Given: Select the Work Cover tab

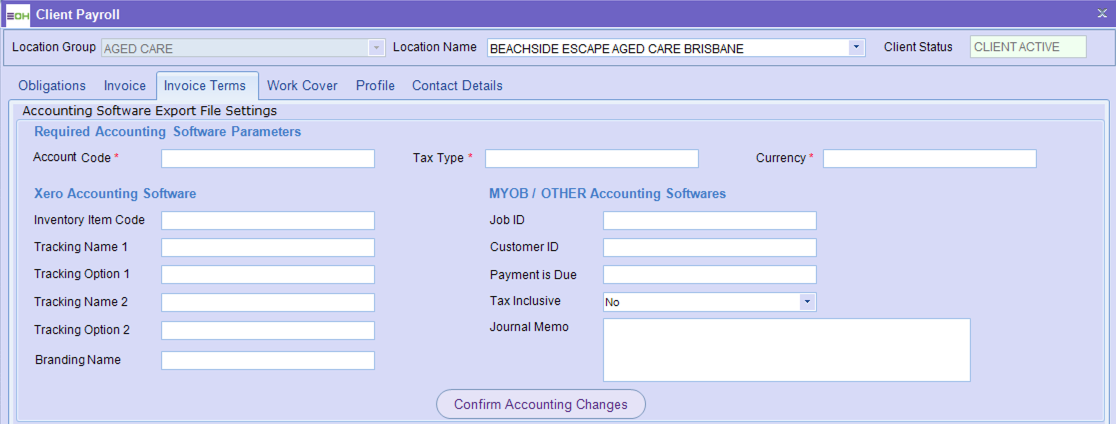Looking at the screenshot, I should [302, 86].
